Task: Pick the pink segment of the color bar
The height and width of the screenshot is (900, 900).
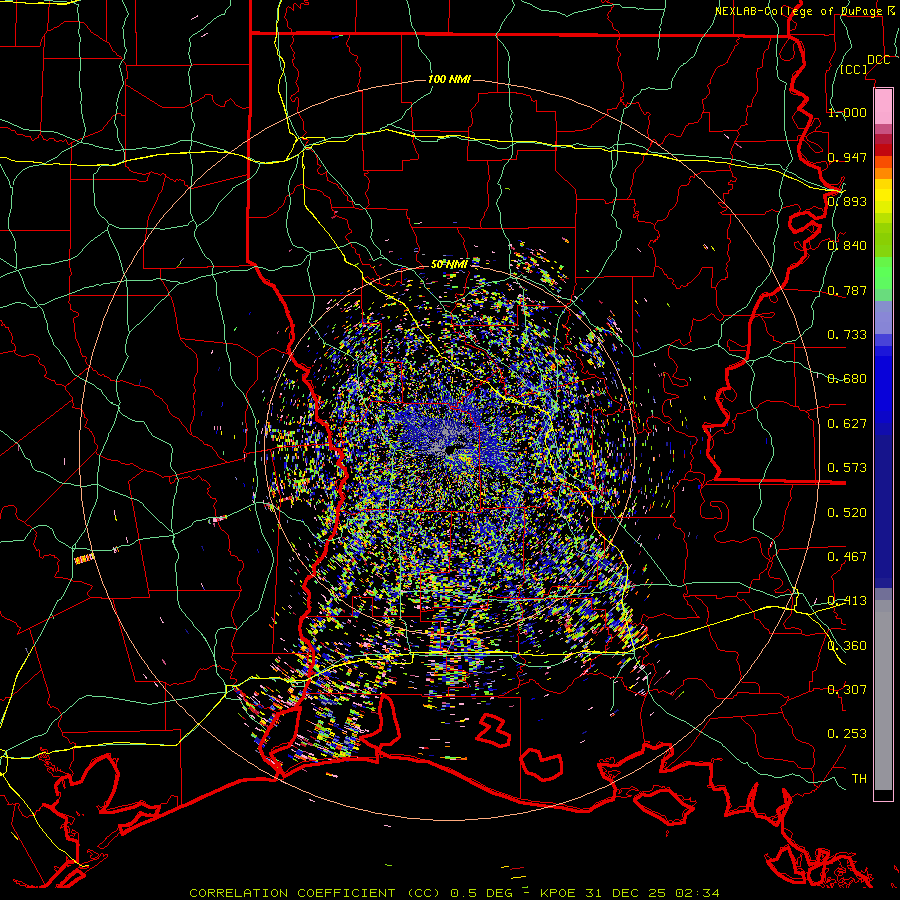Action: (x=883, y=107)
